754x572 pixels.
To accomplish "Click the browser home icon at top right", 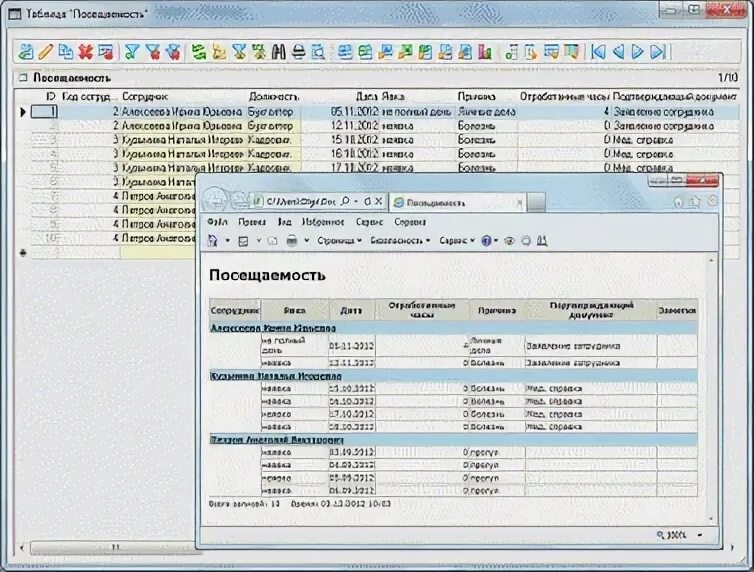I will point(679,202).
